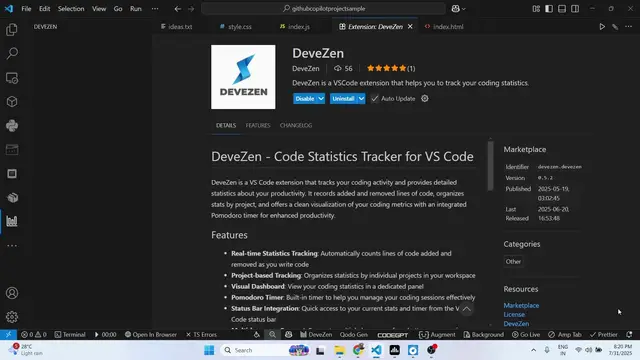The image size is (640, 360).
Task: Click Prettier in status bar
Action: tap(604, 334)
